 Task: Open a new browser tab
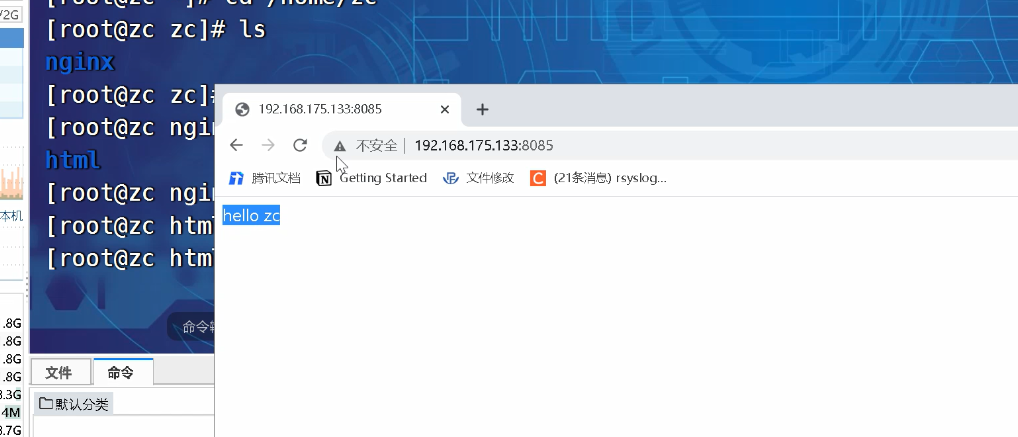pyautogui.click(x=482, y=109)
